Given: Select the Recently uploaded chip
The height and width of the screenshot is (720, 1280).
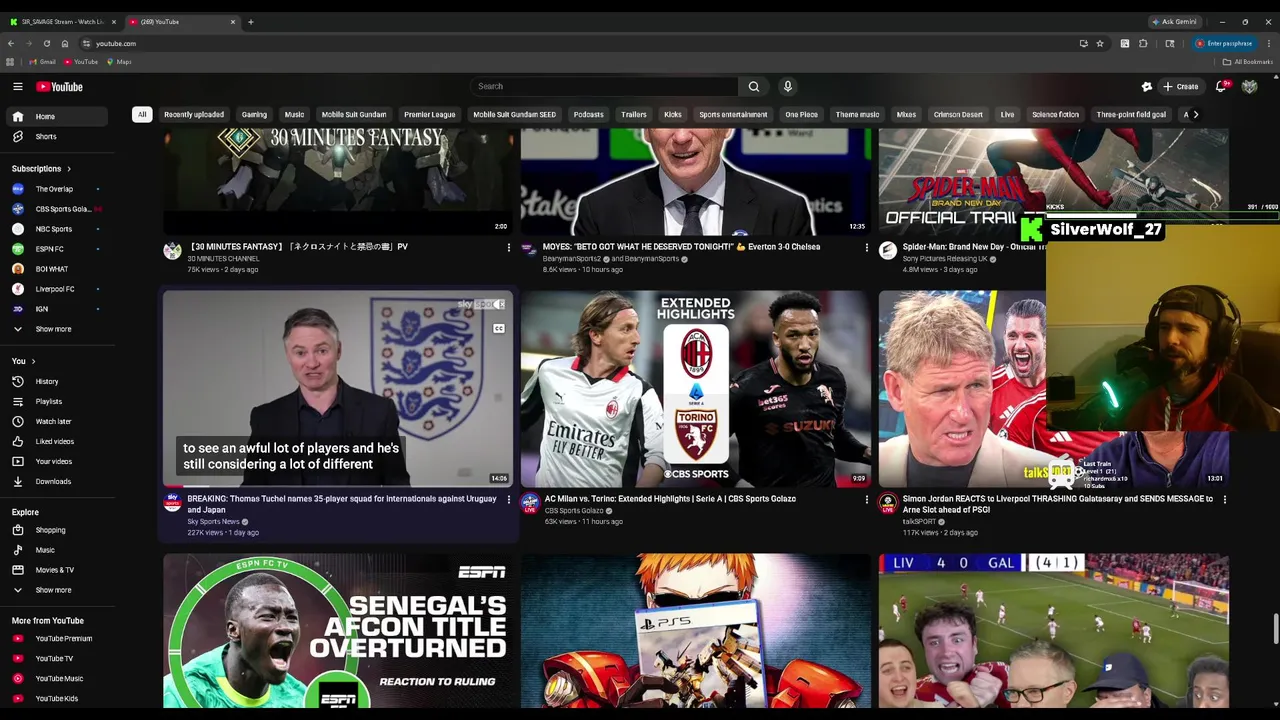Looking at the screenshot, I should (194, 115).
